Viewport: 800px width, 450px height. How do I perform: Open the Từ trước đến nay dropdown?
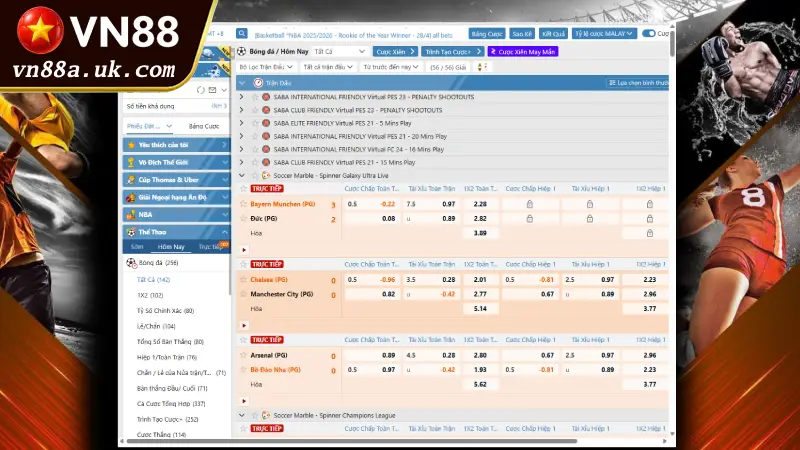click(x=391, y=67)
